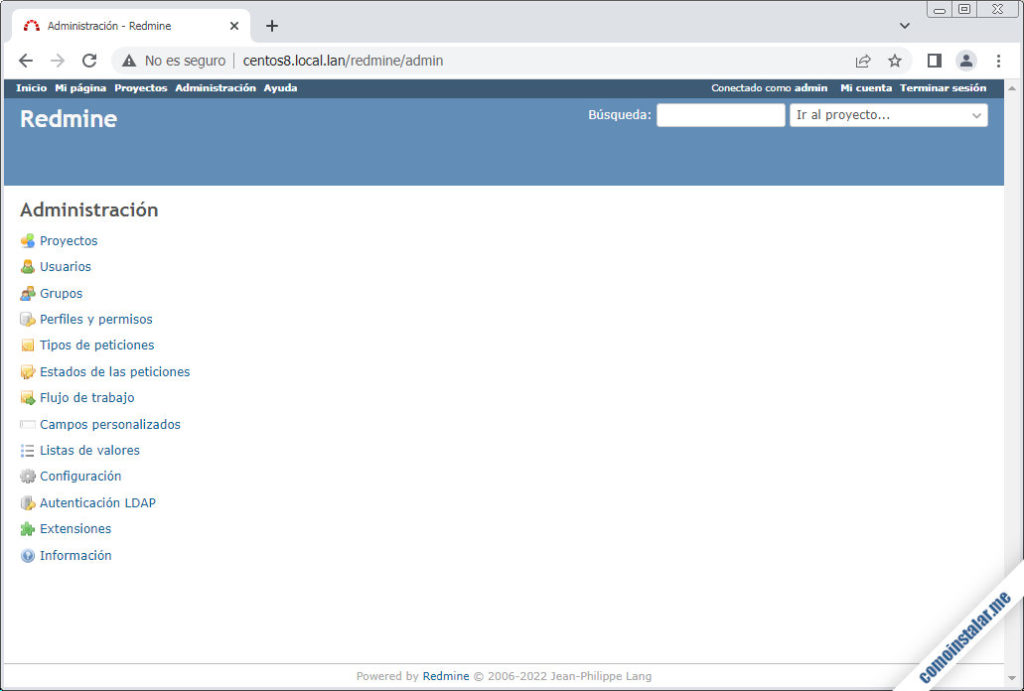Open Perfiles y permisos via its icon
The width and height of the screenshot is (1024, 691).
coord(27,319)
